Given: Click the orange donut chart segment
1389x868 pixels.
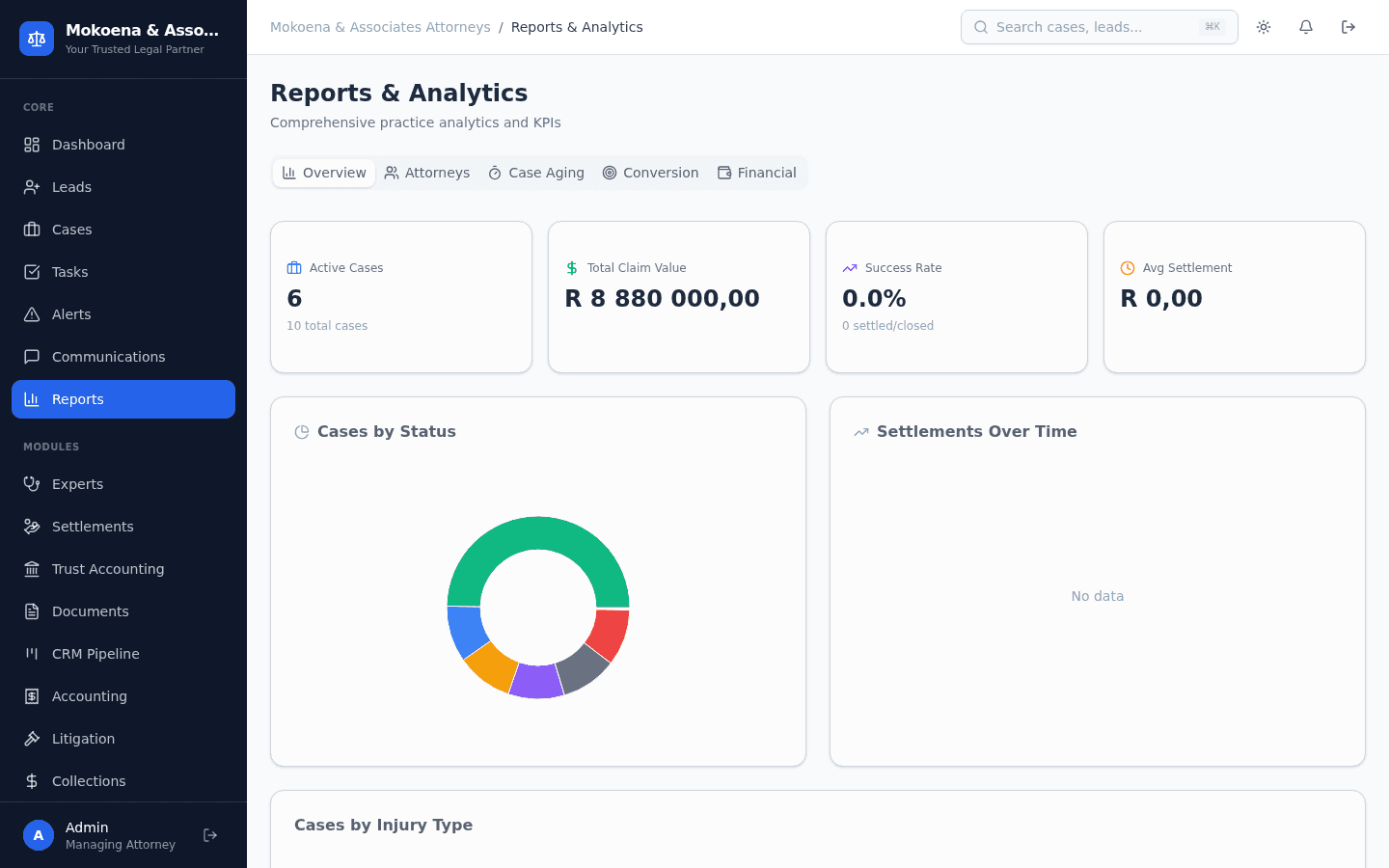Looking at the screenshot, I should click(492, 667).
